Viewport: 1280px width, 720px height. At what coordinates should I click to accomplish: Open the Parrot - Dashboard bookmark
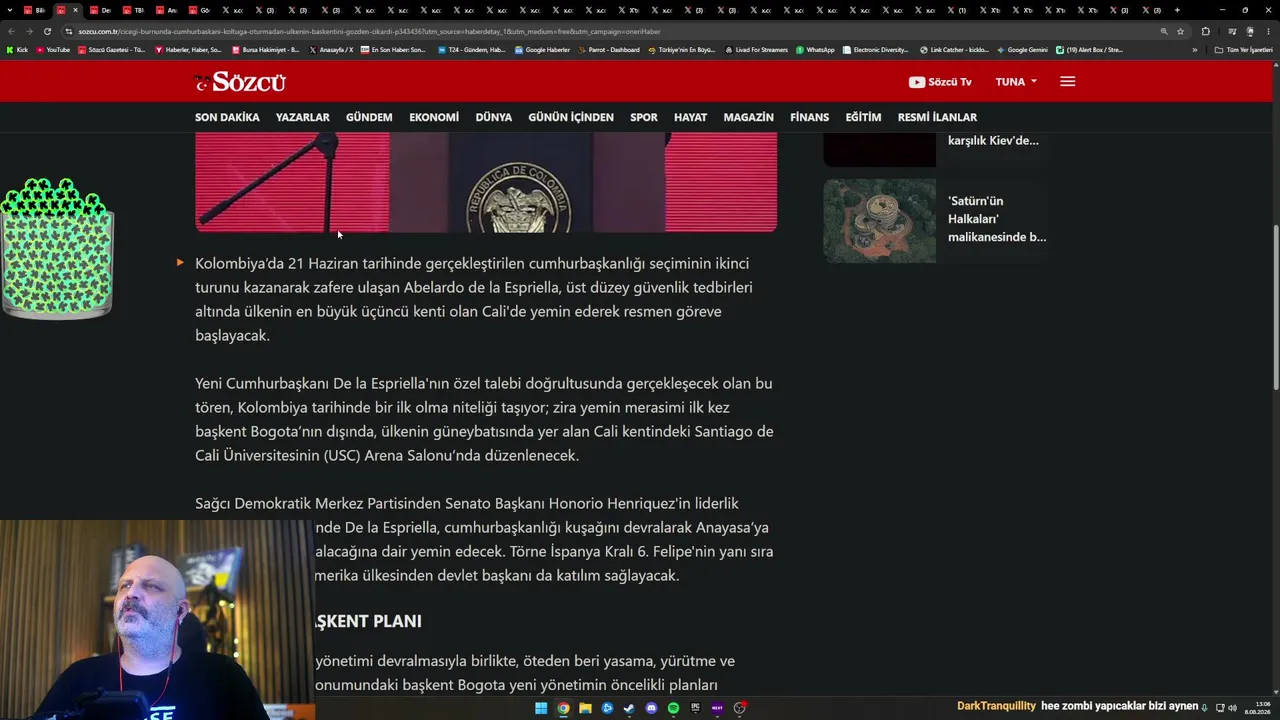click(x=609, y=49)
